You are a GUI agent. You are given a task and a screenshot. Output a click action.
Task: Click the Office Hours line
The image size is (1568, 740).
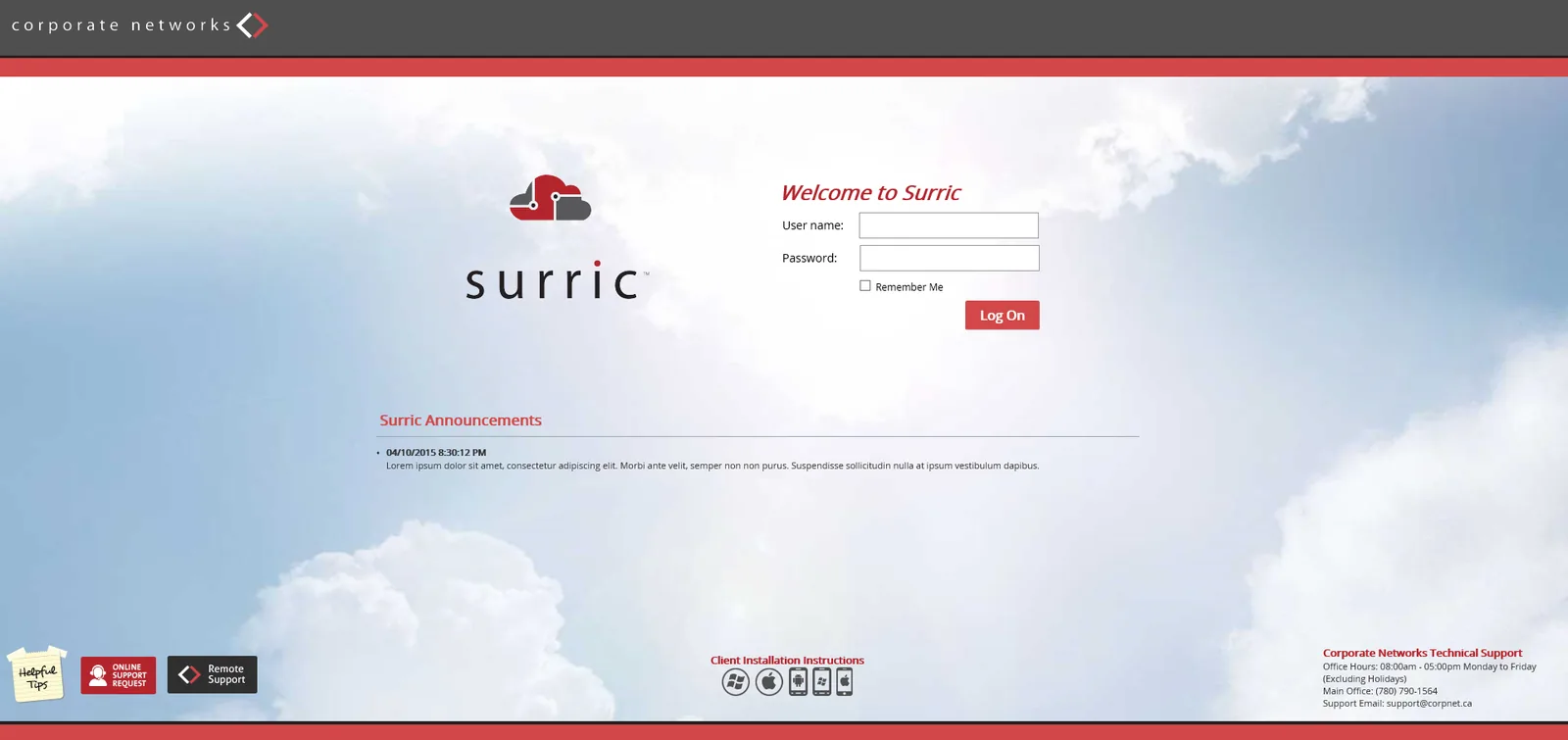(x=1429, y=666)
